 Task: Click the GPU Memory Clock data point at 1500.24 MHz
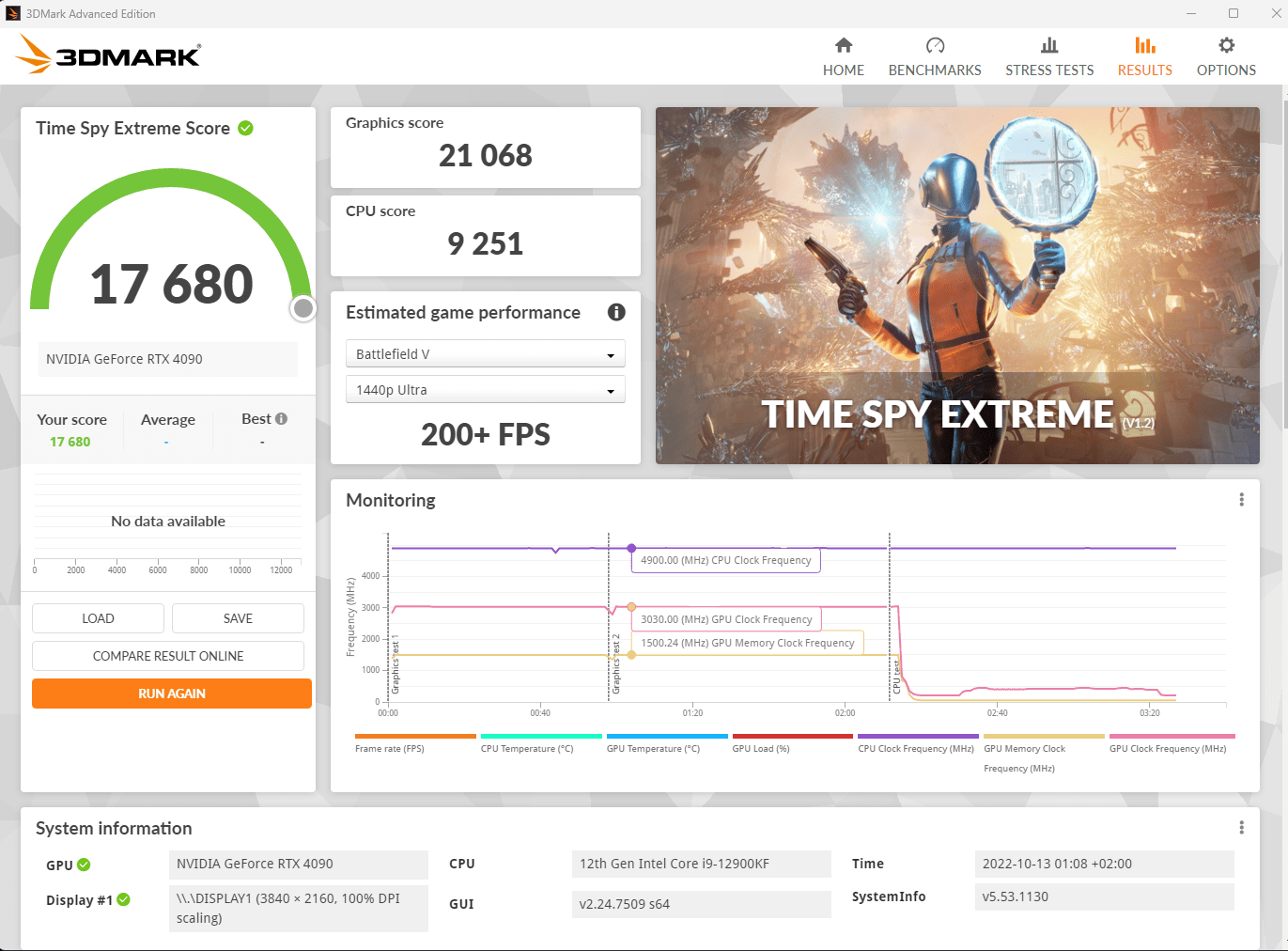[x=631, y=655]
